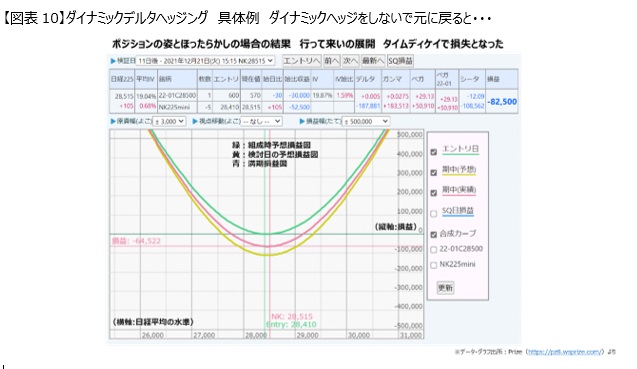Open the 視点移動(よこ) dropdown
Viewport: 637px width, 369px height.
[261, 121]
